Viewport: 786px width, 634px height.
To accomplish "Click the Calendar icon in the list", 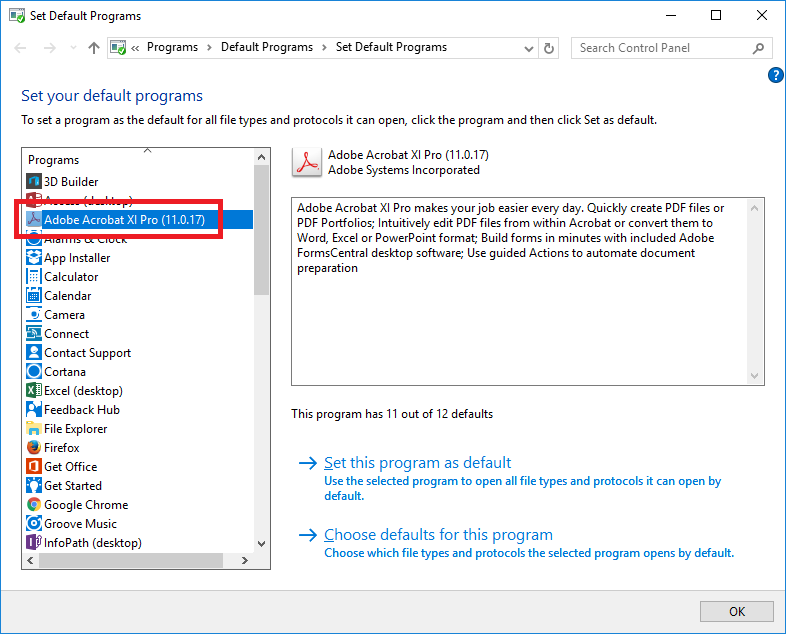I will point(34,295).
